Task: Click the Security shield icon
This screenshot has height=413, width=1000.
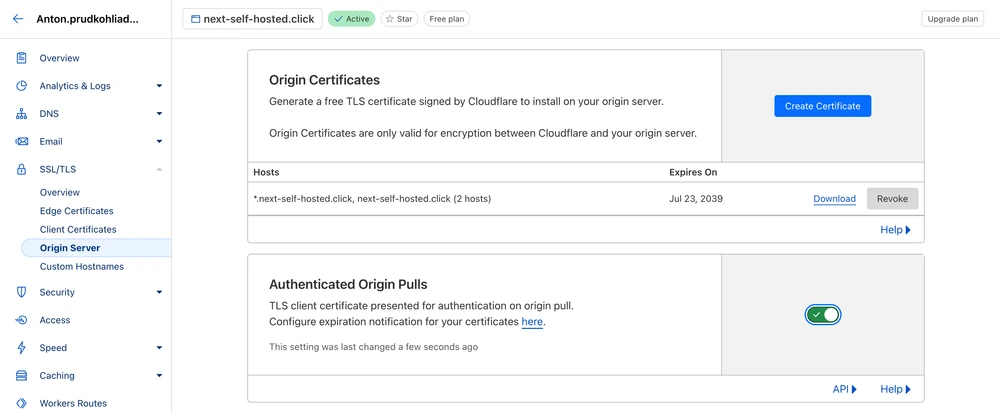Action: tap(21, 292)
